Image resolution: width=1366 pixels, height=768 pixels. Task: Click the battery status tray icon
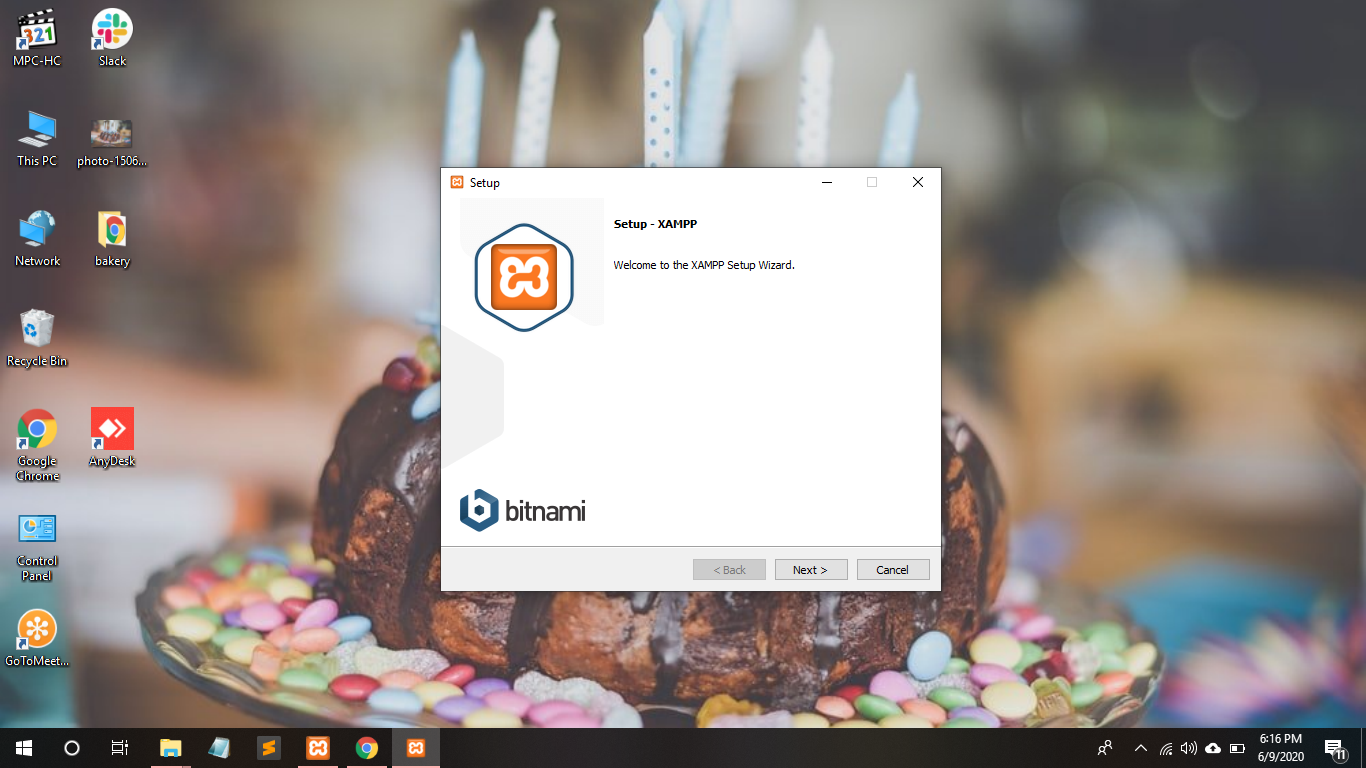point(1237,748)
